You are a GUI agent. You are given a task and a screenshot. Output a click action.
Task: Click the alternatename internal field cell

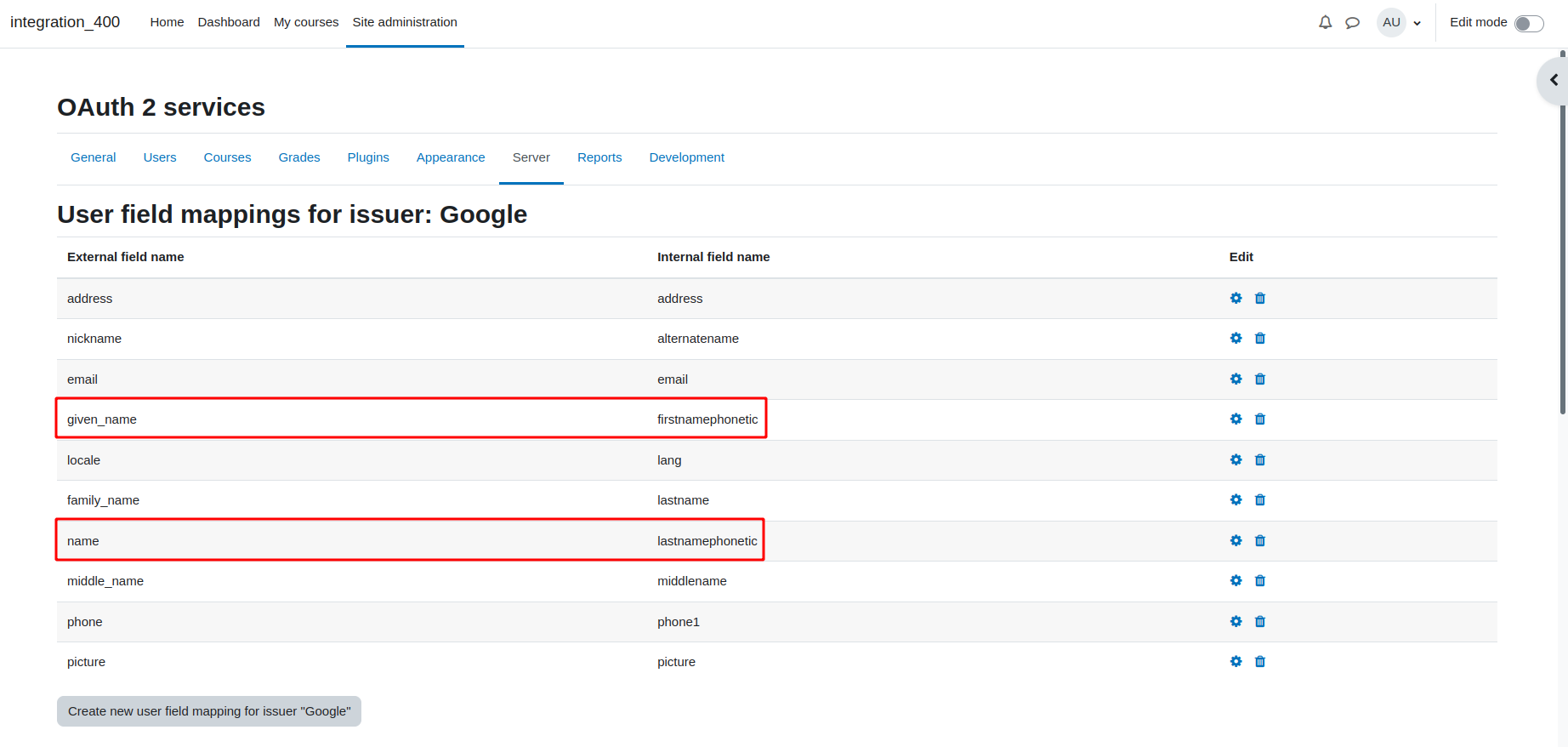[x=698, y=339]
